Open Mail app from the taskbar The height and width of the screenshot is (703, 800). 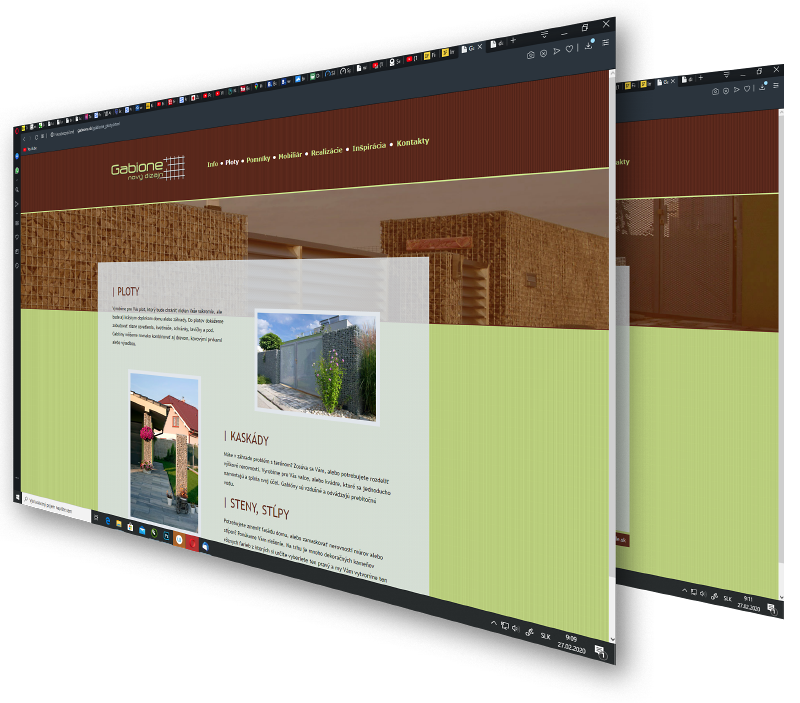click(x=142, y=531)
